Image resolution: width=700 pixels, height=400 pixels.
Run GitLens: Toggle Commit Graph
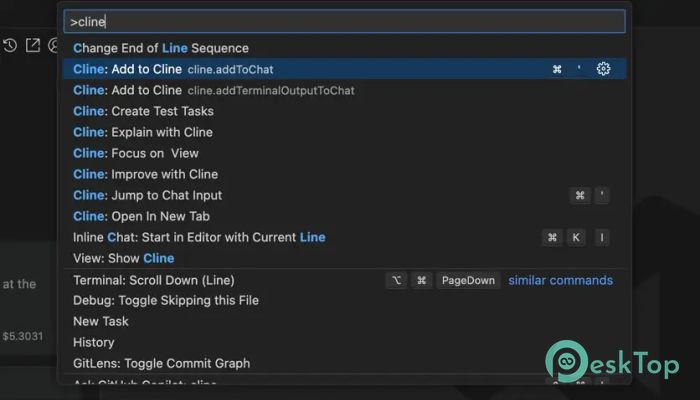pos(344,363)
